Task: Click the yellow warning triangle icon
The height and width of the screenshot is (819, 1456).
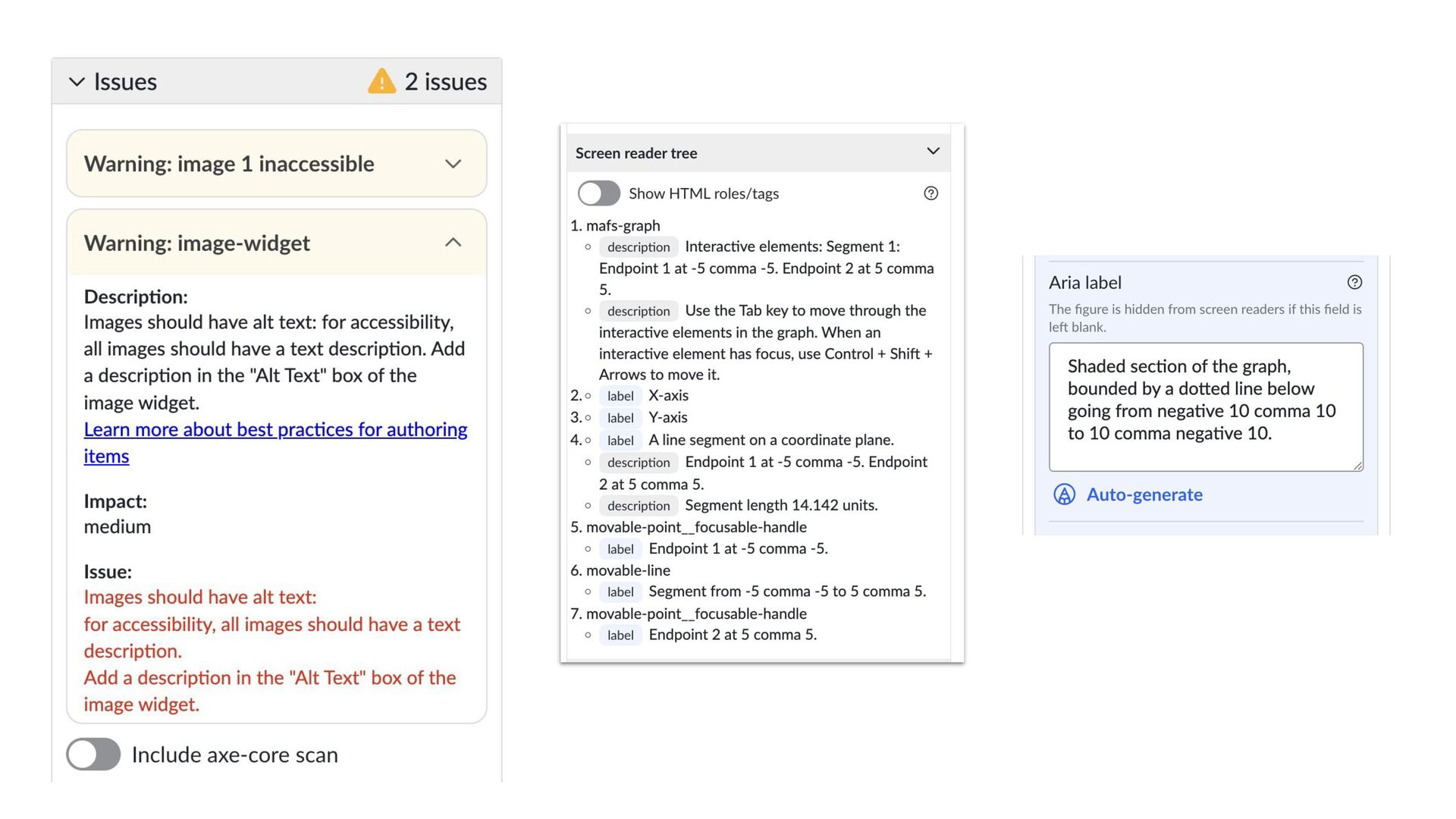Action: [381, 81]
